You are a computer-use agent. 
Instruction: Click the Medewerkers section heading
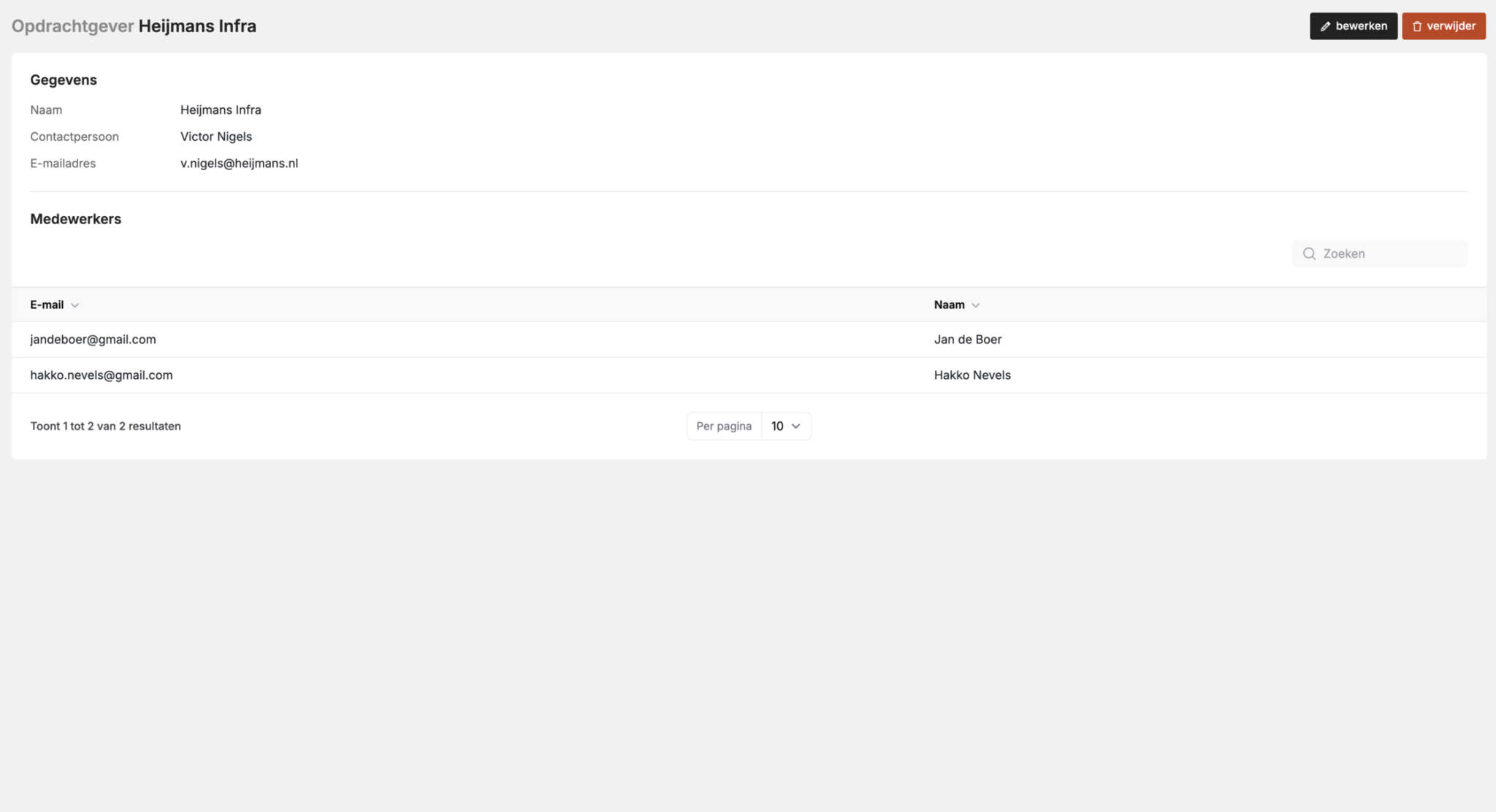76,219
